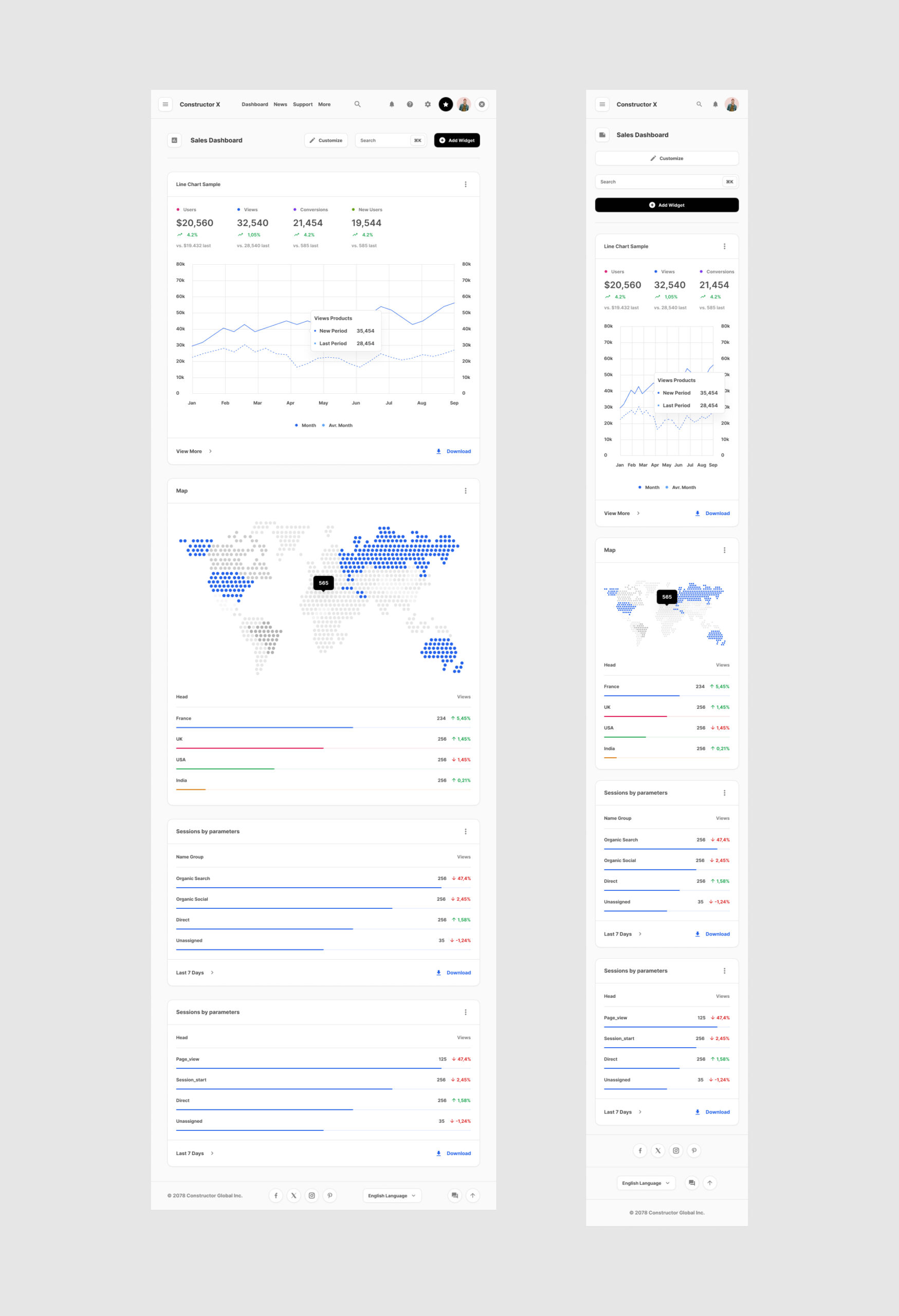Screen dimensions: 899x1316
Task: Click the bell notifications icon in the wide desktop header
Action: click(392, 104)
